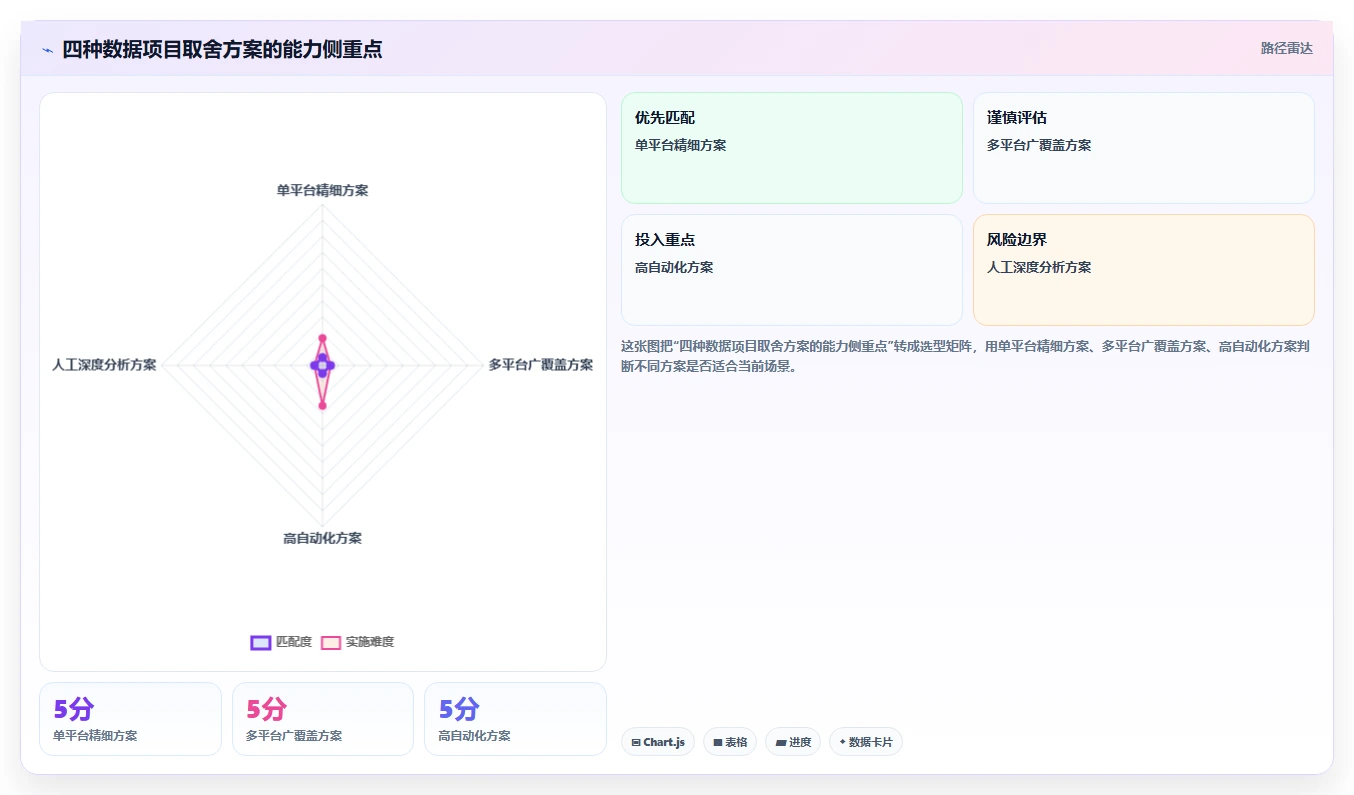
Task: Click the radar axis label 单平台精细方案
Action: (x=322, y=190)
